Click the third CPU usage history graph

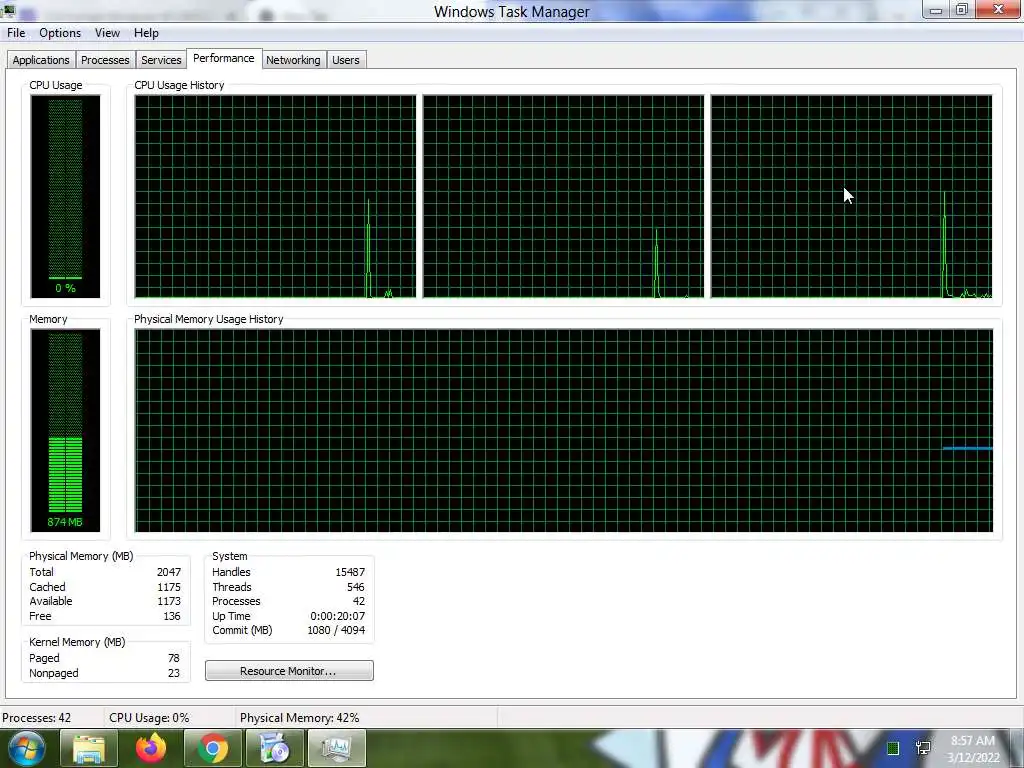[x=852, y=197]
